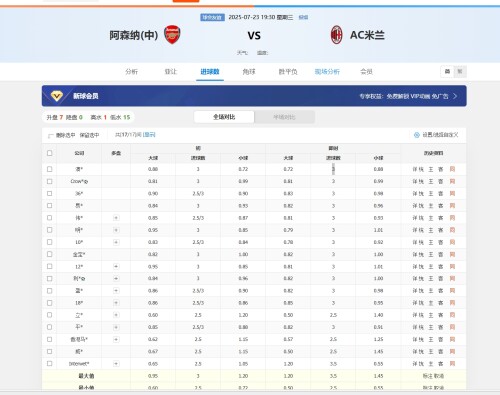Click the VIP banner right arrow chevron
This screenshot has width=500, height=395.
(x=455, y=96)
